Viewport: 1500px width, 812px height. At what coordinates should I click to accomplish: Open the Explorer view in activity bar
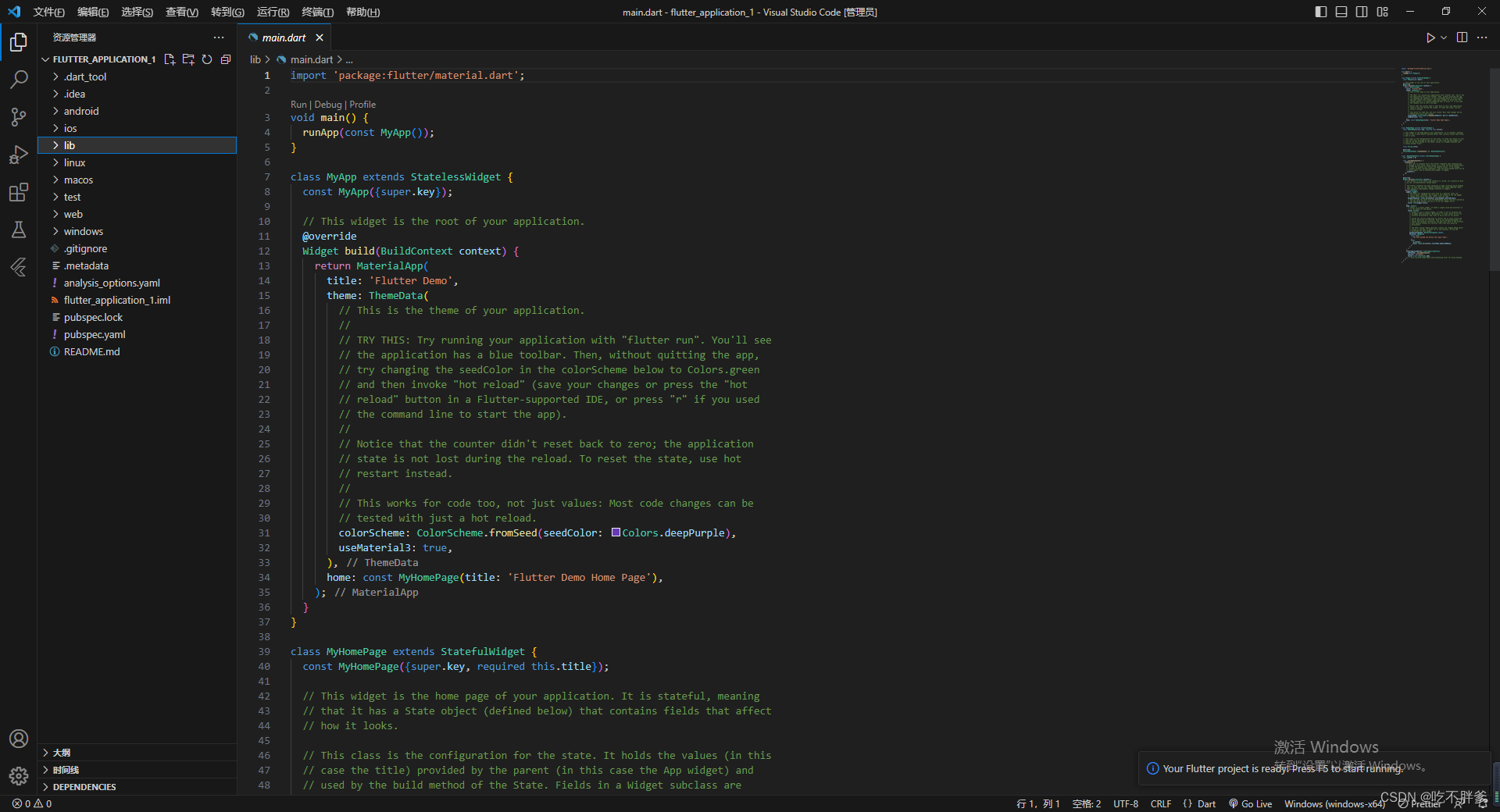tap(19, 42)
